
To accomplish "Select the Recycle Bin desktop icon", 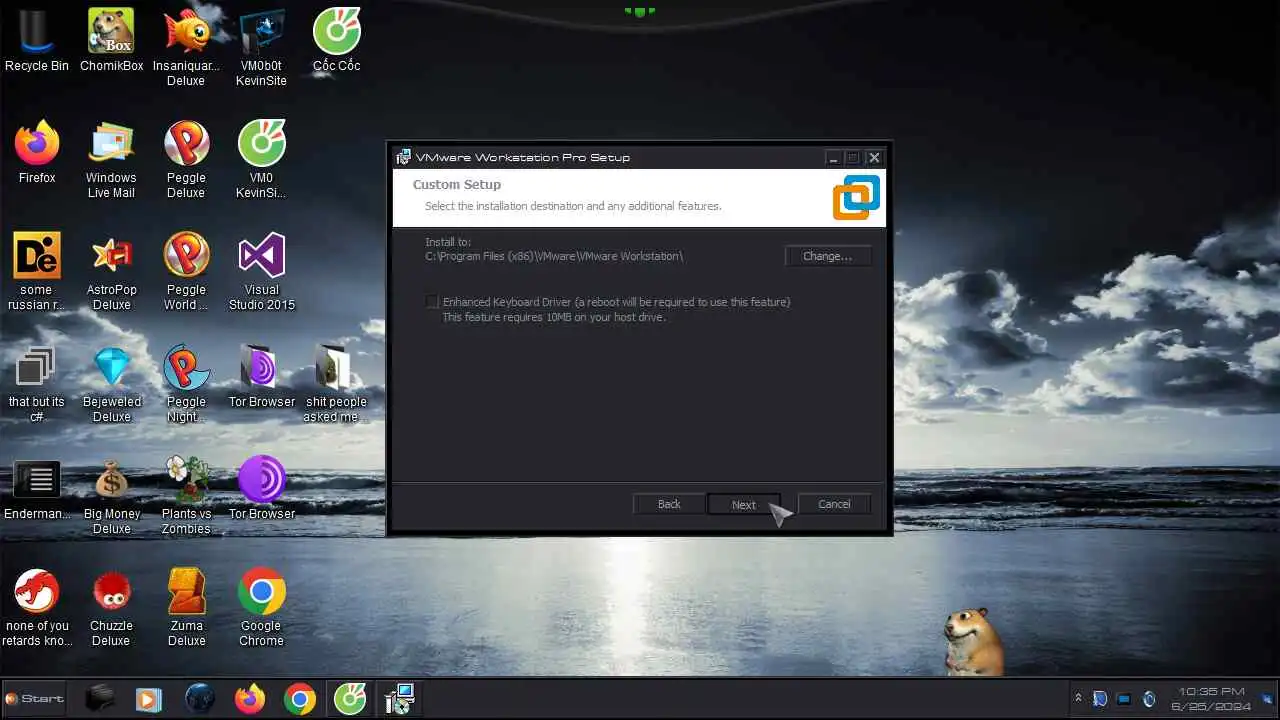I will point(37,42).
